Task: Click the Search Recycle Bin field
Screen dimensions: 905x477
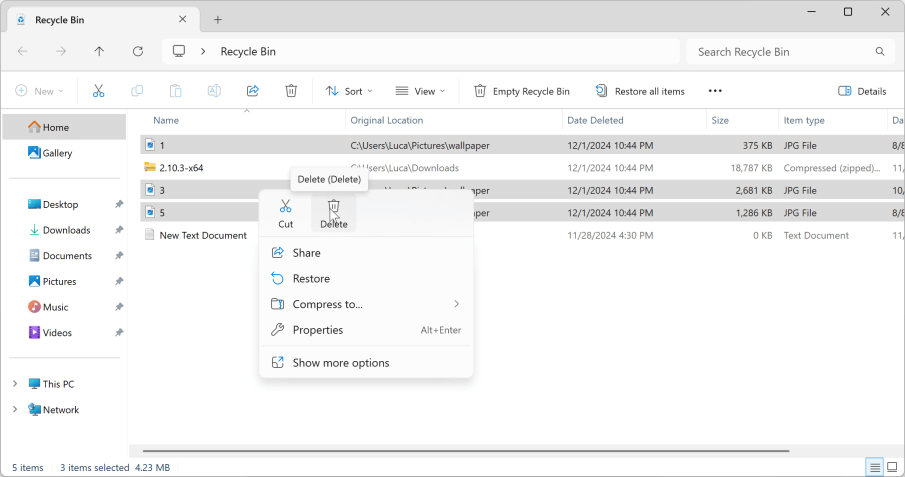Action: coord(780,51)
